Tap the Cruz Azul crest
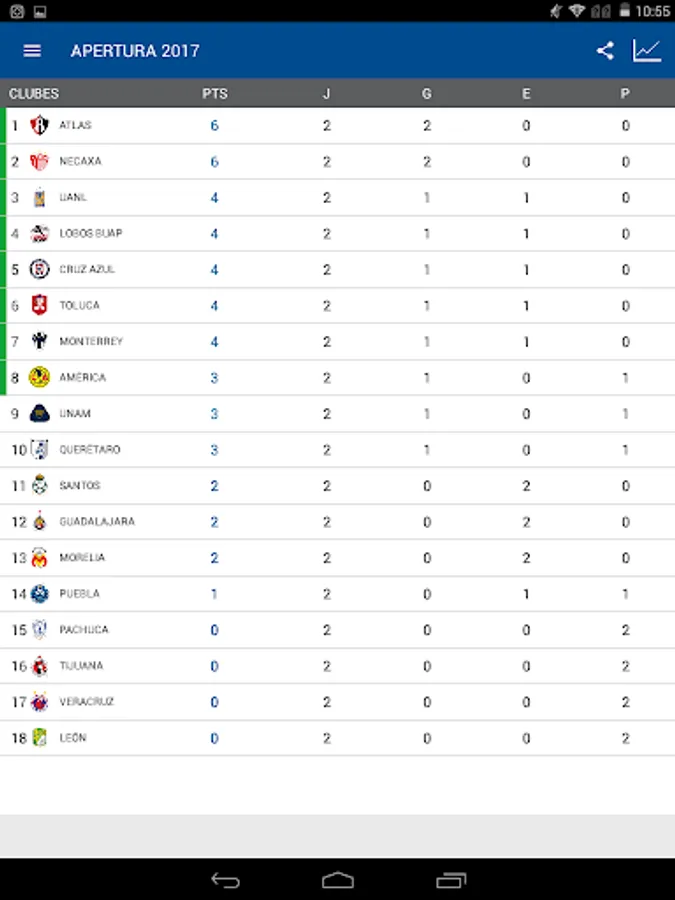Image resolution: width=675 pixels, height=900 pixels. click(40, 269)
